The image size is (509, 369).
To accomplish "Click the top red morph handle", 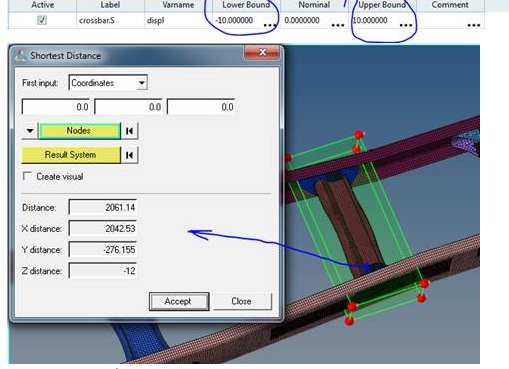I will [359, 135].
